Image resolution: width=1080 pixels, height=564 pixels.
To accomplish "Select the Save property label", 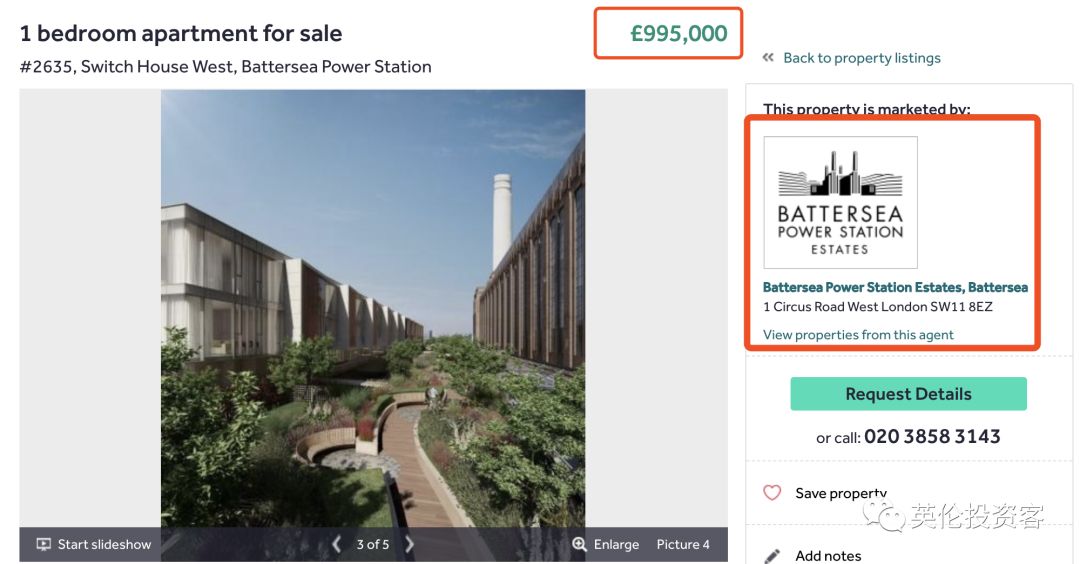I will click(840, 493).
